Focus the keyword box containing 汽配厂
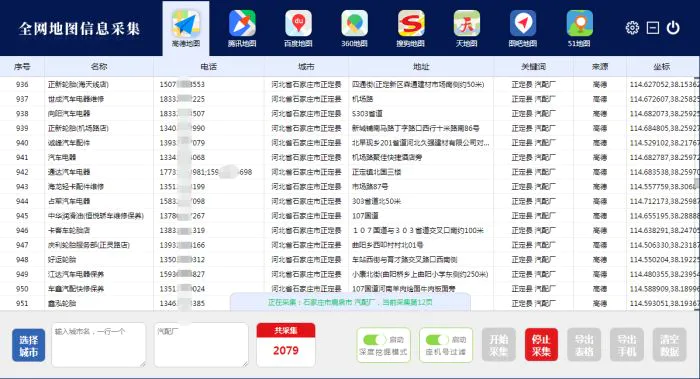The width and height of the screenshot is (700, 379). click(201, 345)
